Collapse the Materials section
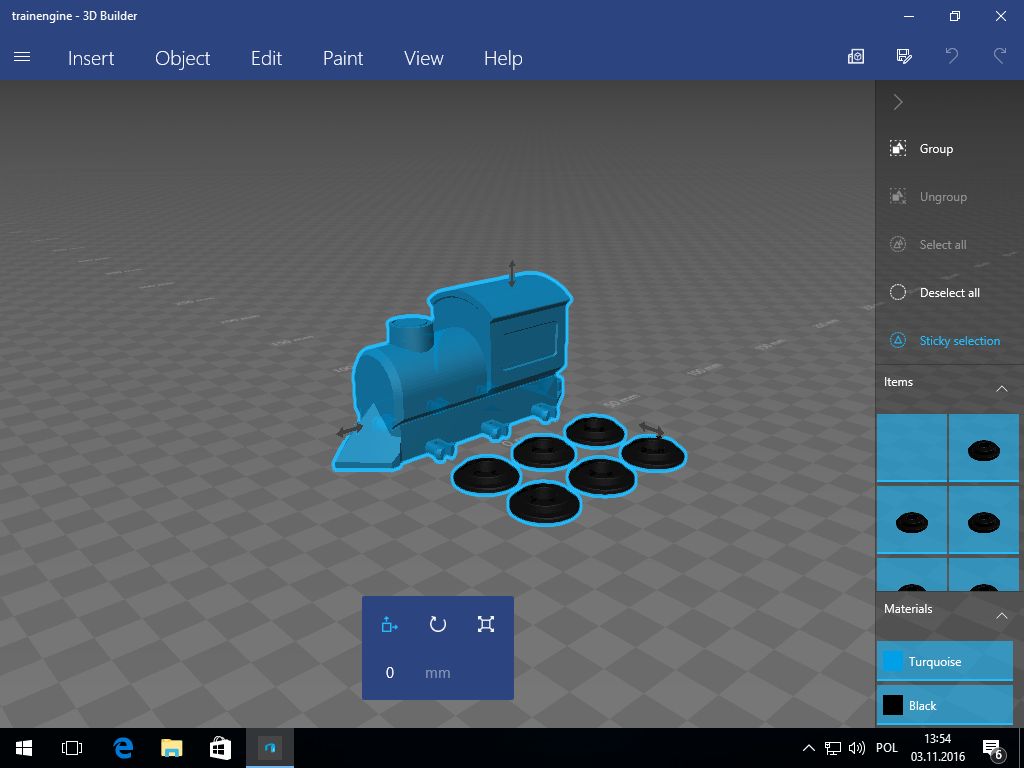The height and width of the screenshot is (768, 1024). pos(1003,615)
